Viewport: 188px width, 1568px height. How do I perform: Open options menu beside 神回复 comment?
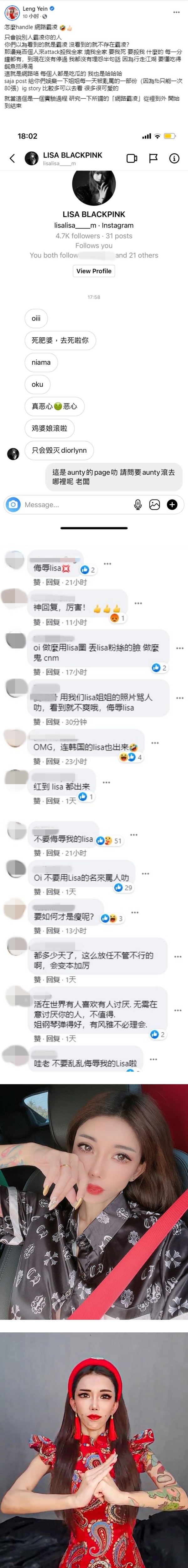pos(138,603)
